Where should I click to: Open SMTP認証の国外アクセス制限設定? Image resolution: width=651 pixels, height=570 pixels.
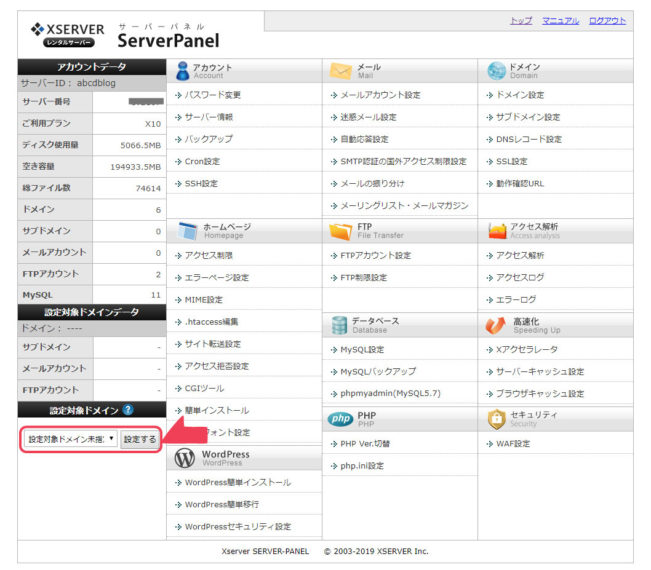[403, 161]
